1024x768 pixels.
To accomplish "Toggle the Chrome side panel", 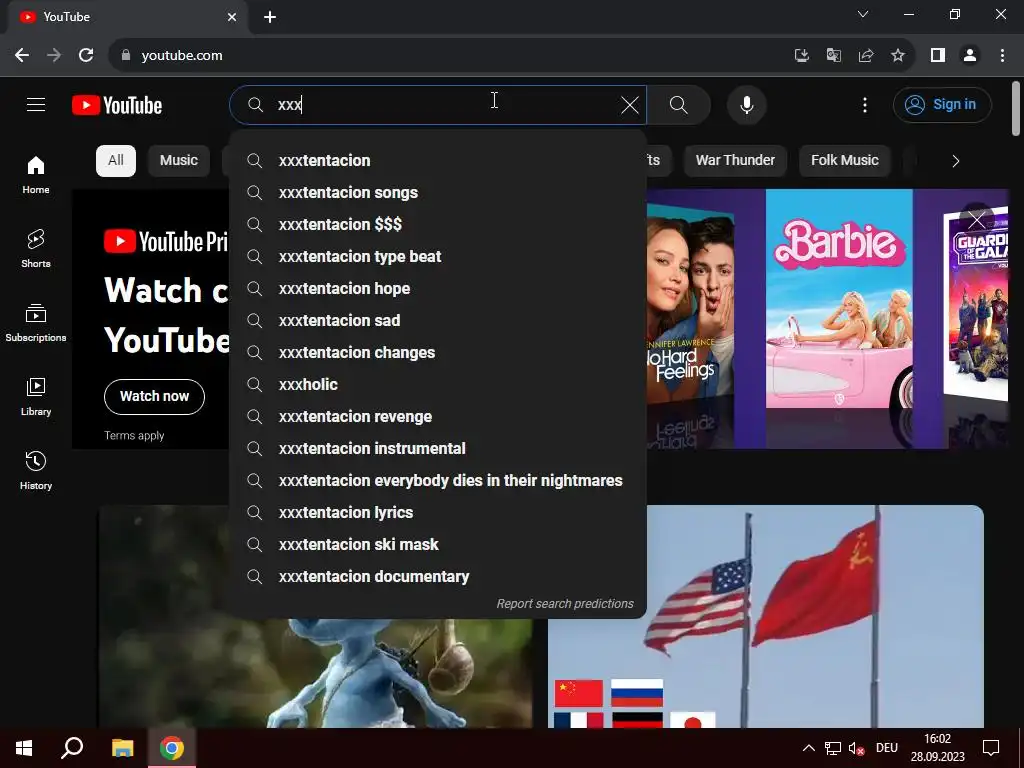I will pyautogui.click(x=938, y=56).
